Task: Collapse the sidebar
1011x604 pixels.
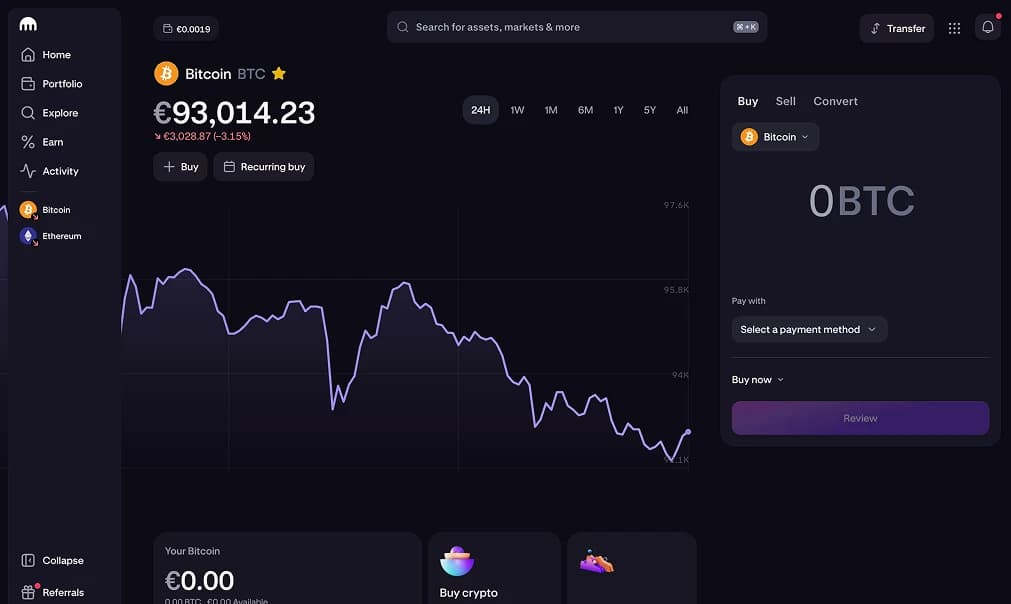Action: (x=62, y=561)
